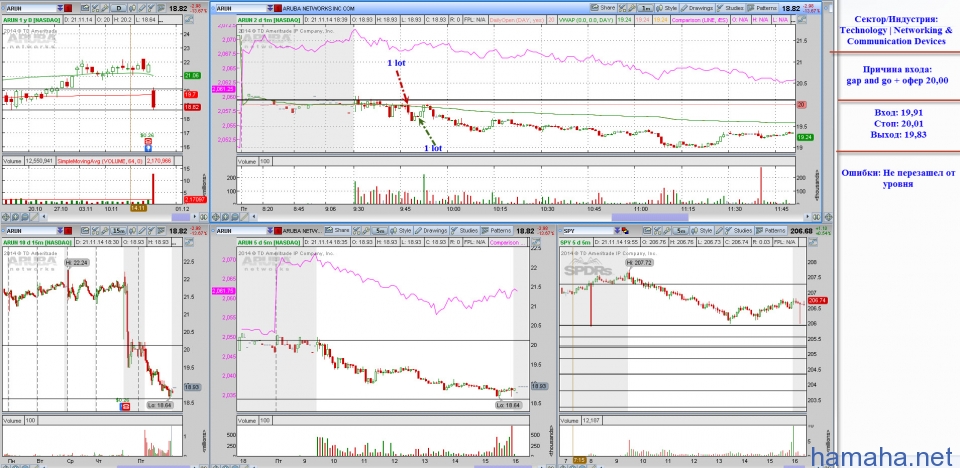Click chart settings wrench icon in 1m chart
Screen dimensions: 960x468
click(x=632, y=7)
